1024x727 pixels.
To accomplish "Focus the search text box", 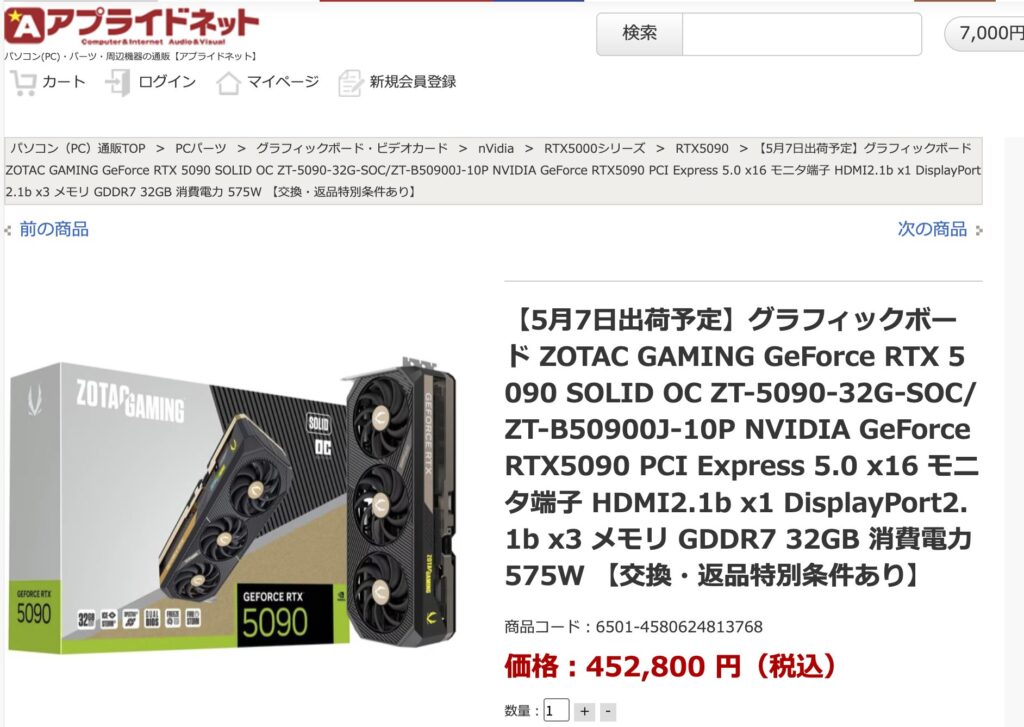I will click(x=802, y=33).
